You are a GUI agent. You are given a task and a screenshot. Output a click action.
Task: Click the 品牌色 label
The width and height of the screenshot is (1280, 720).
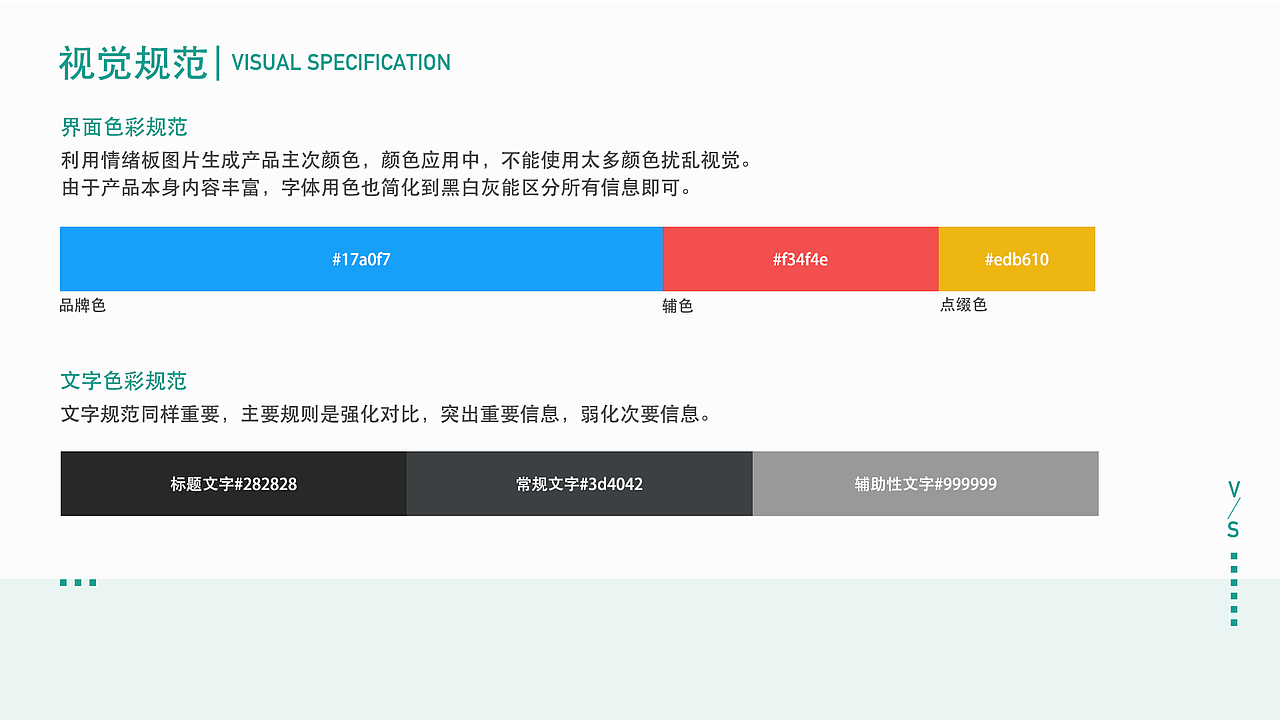tap(83, 305)
